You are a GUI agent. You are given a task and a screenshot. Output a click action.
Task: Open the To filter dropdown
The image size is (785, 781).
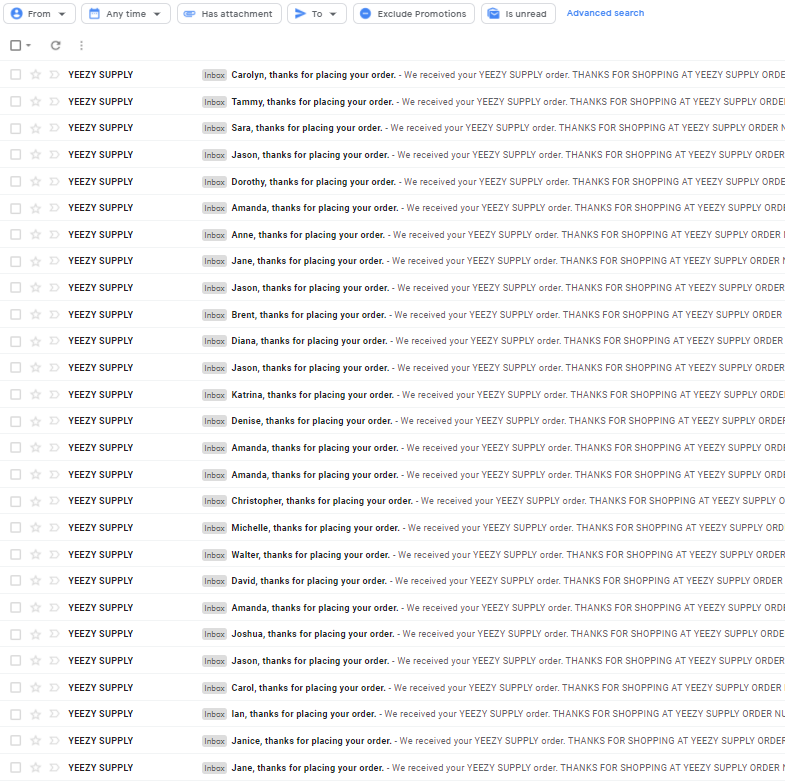coord(316,14)
